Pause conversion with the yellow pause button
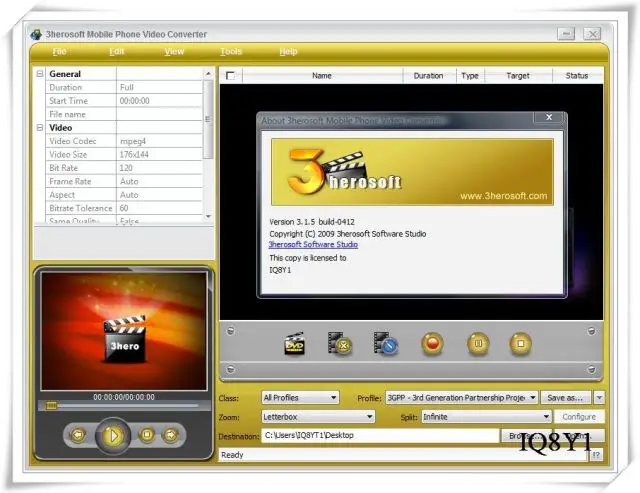640x493 pixels. pos(478,344)
